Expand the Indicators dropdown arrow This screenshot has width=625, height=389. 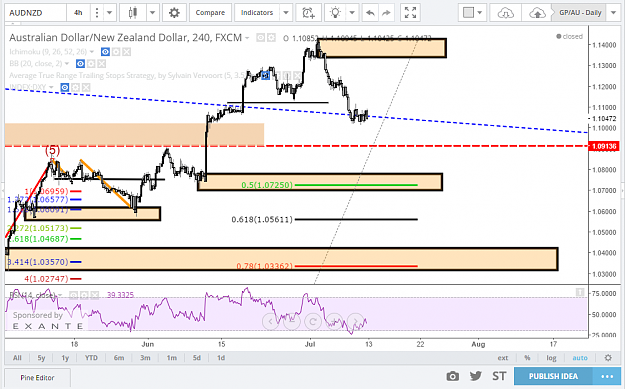(286, 13)
